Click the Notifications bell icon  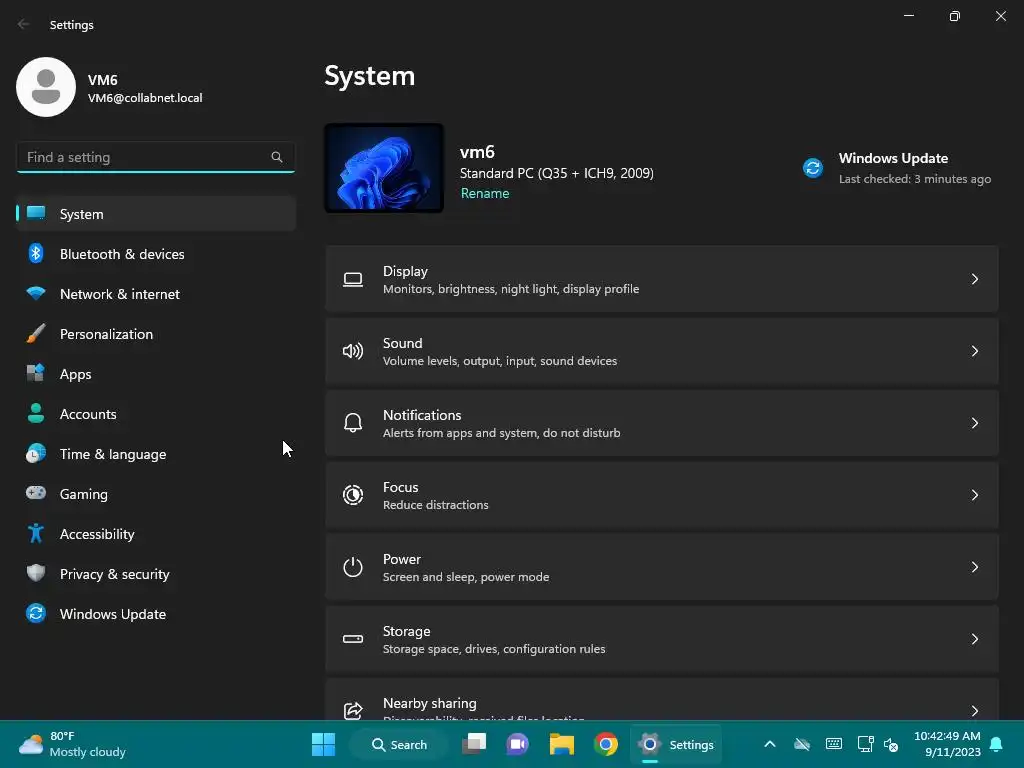point(353,423)
